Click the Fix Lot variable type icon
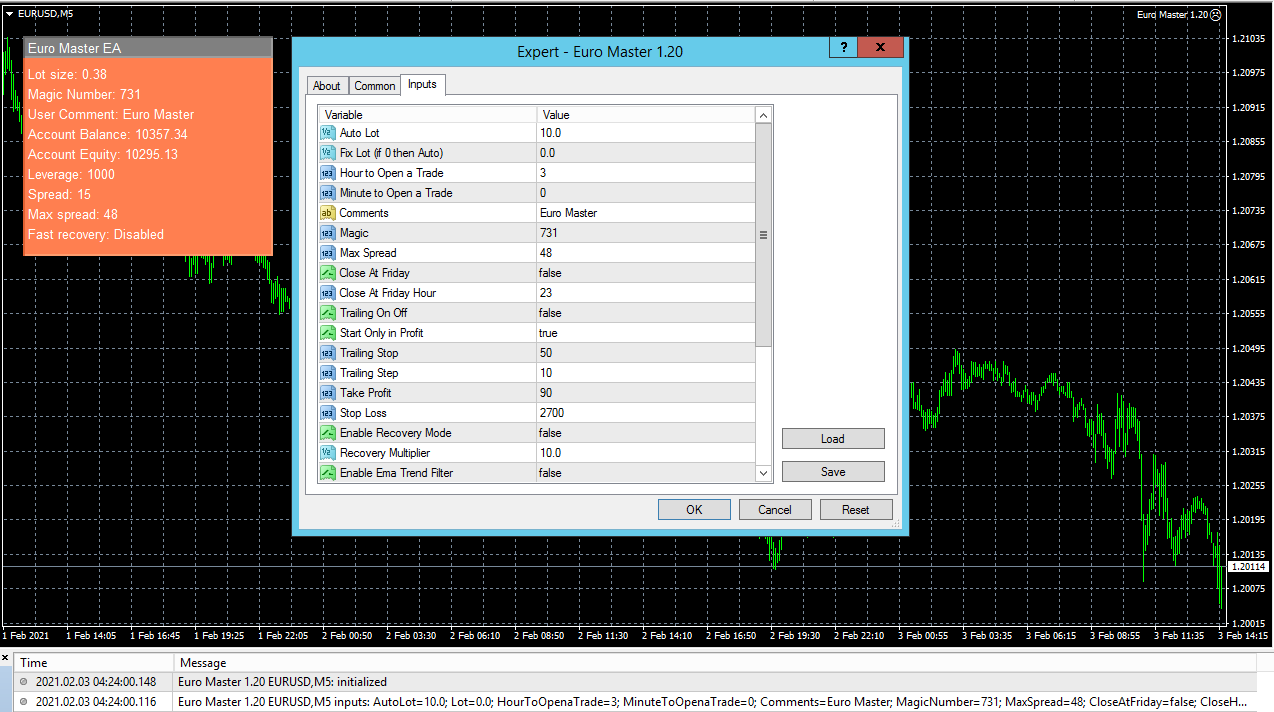Image resolution: width=1274 pixels, height=712 pixels. click(x=327, y=153)
